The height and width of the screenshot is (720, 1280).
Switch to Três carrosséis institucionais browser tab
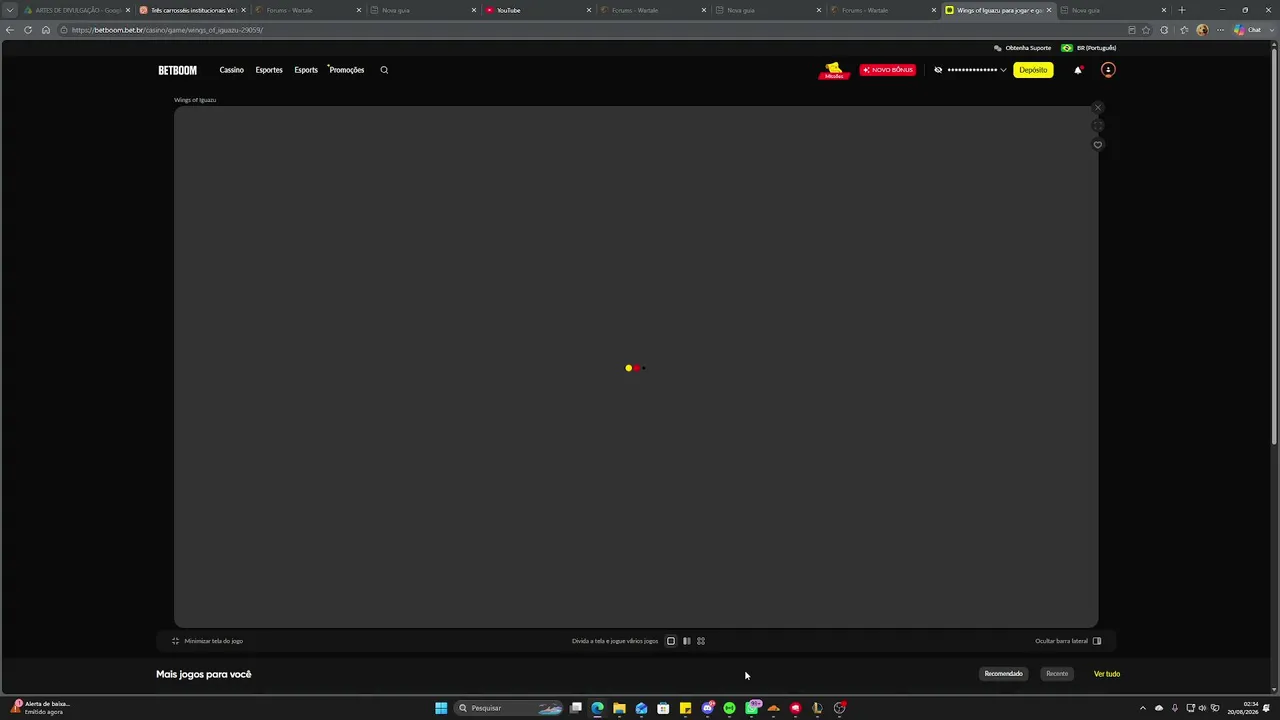pyautogui.click(x=190, y=10)
